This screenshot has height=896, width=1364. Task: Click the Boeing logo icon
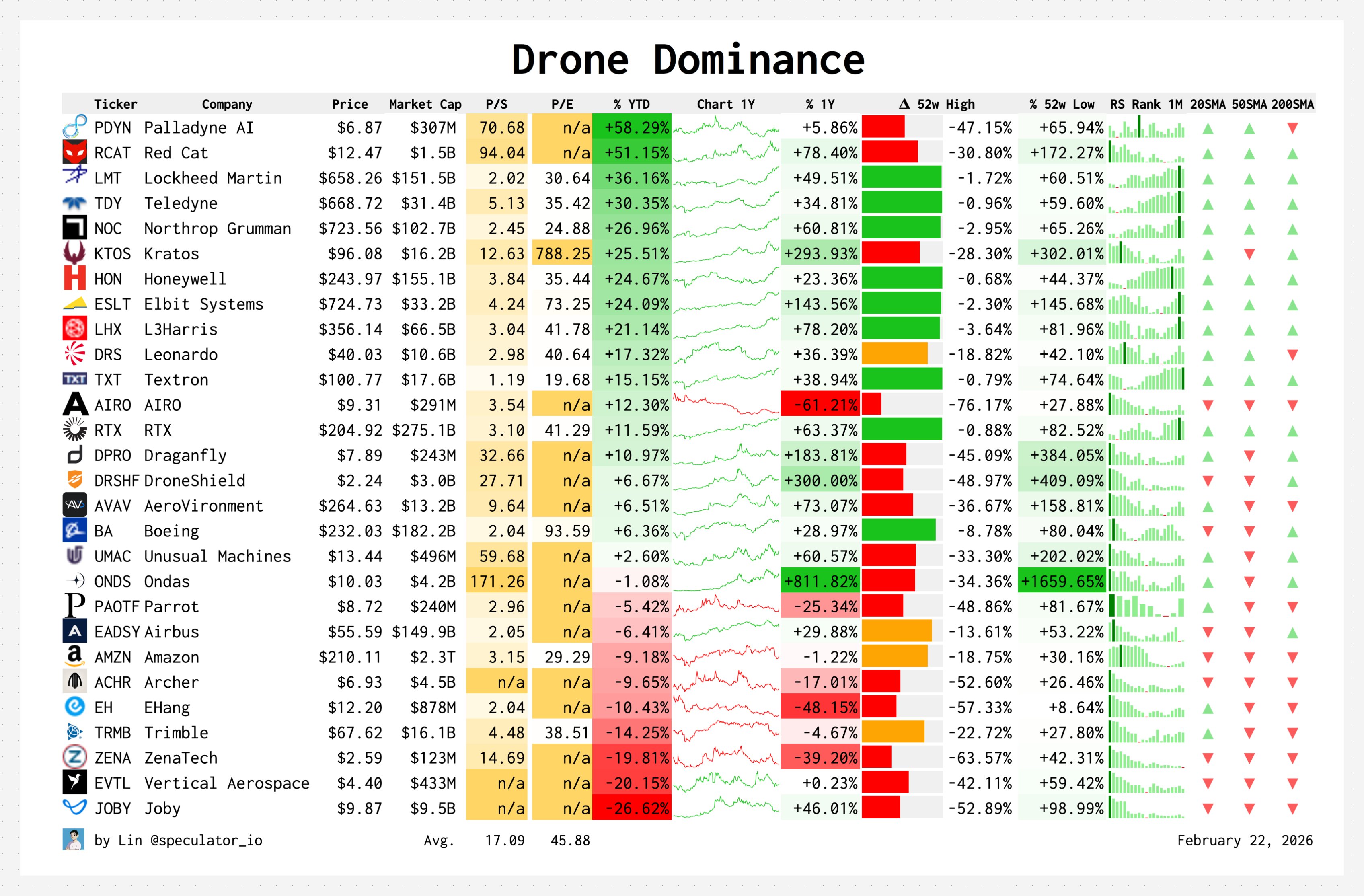tap(74, 530)
